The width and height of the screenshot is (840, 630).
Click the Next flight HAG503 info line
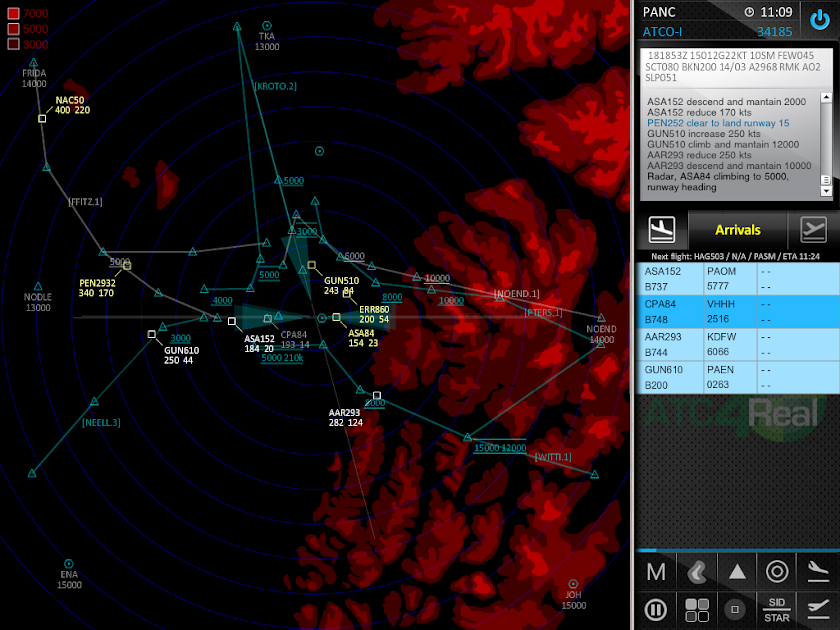[x=735, y=256]
